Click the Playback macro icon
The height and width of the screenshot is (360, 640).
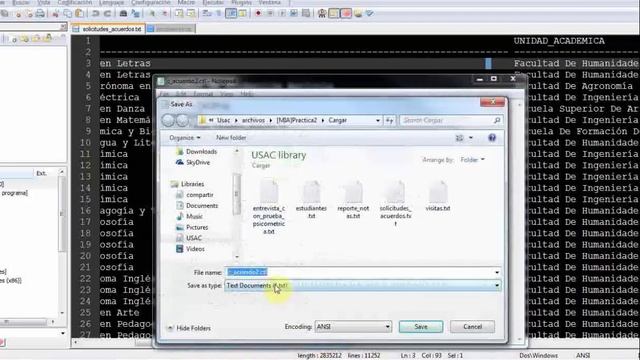(x=282, y=13)
